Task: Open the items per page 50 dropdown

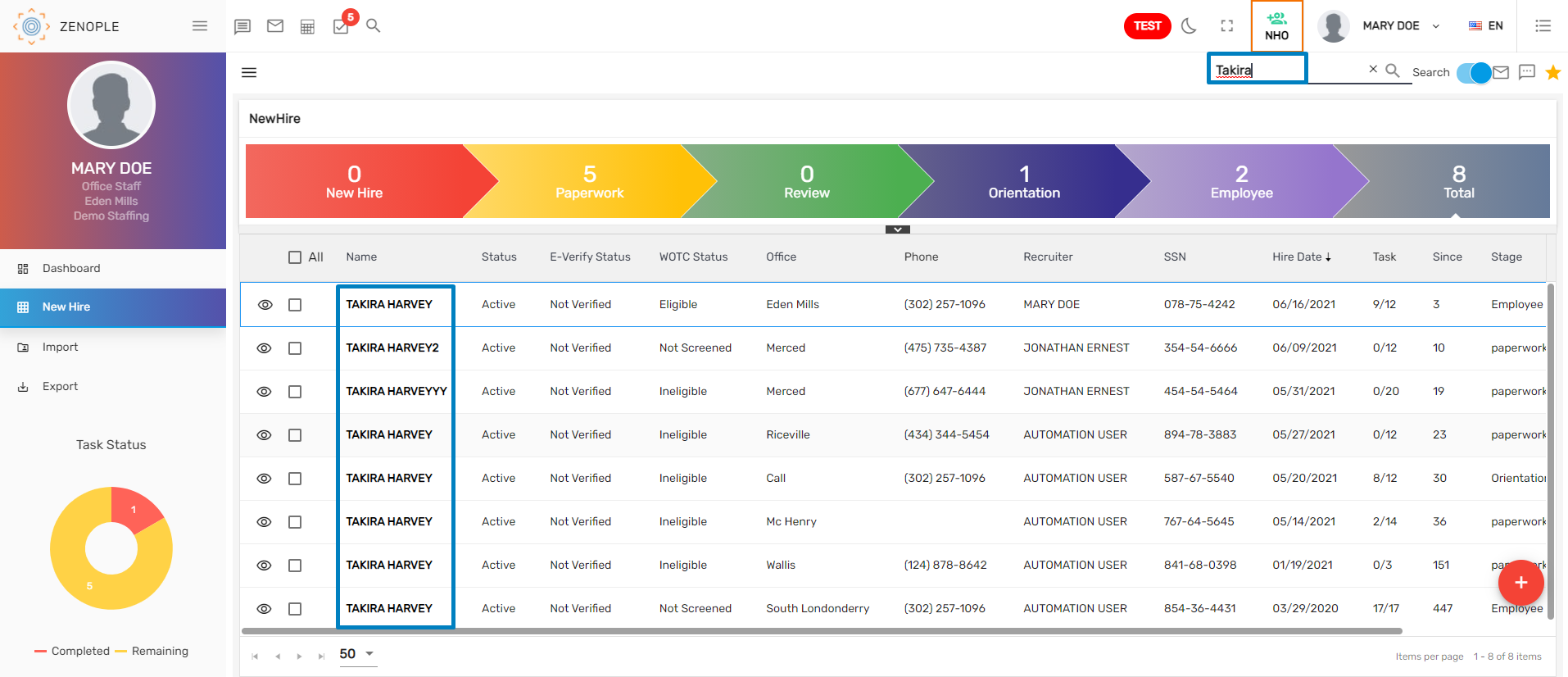Action: 357,654
